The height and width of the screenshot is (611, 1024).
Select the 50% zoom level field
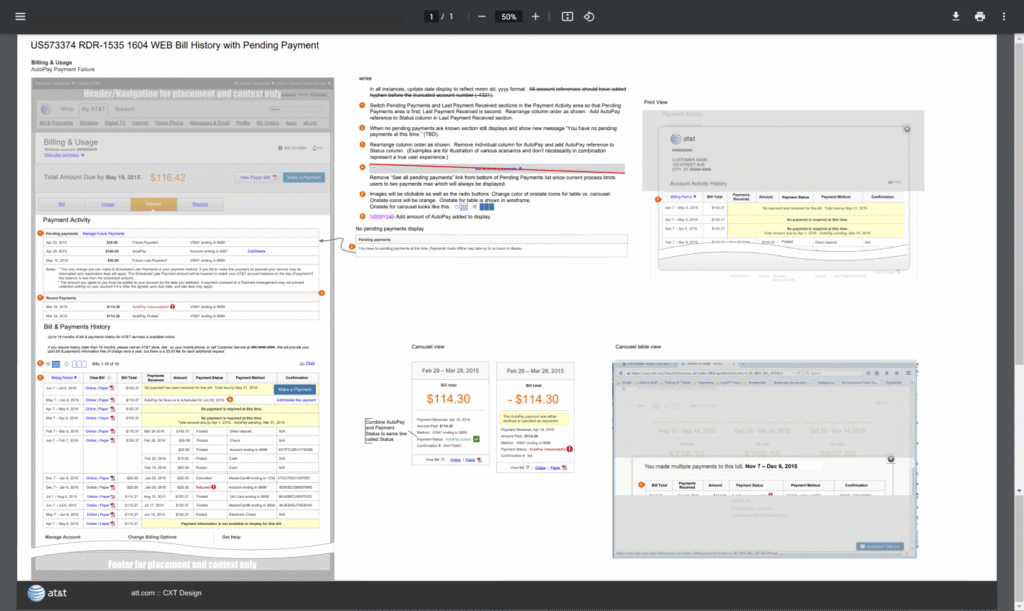pyautogui.click(x=509, y=16)
